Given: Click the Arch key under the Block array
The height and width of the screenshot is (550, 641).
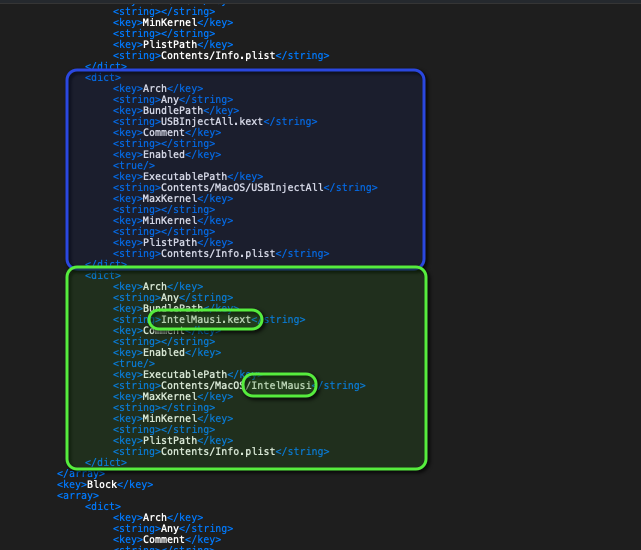Looking at the screenshot, I should [x=158, y=517].
